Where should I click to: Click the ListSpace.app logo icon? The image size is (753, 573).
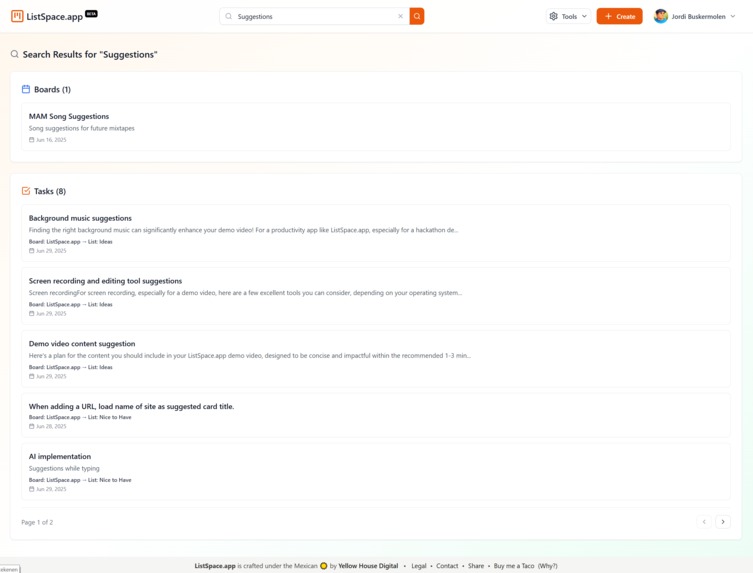pyautogui.click(x=17, y=16)
